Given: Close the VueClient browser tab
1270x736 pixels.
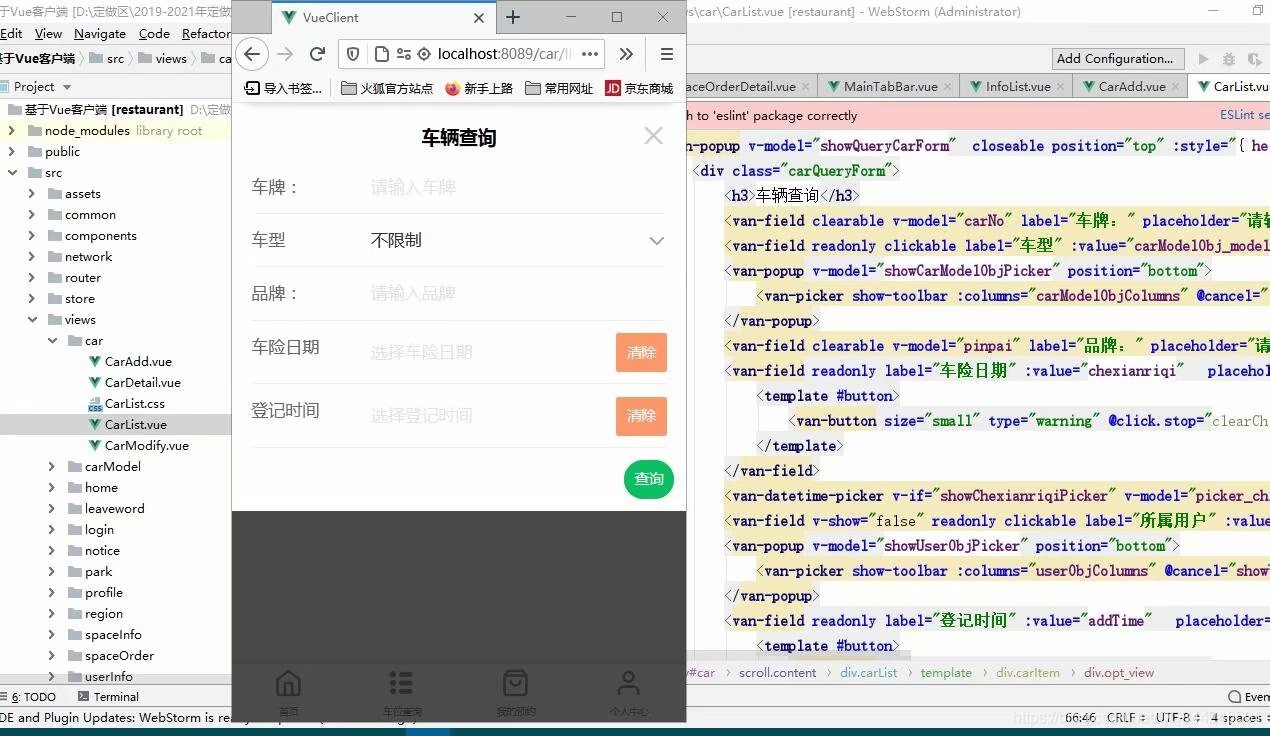Looking at the screenshot, I should 479,18.
